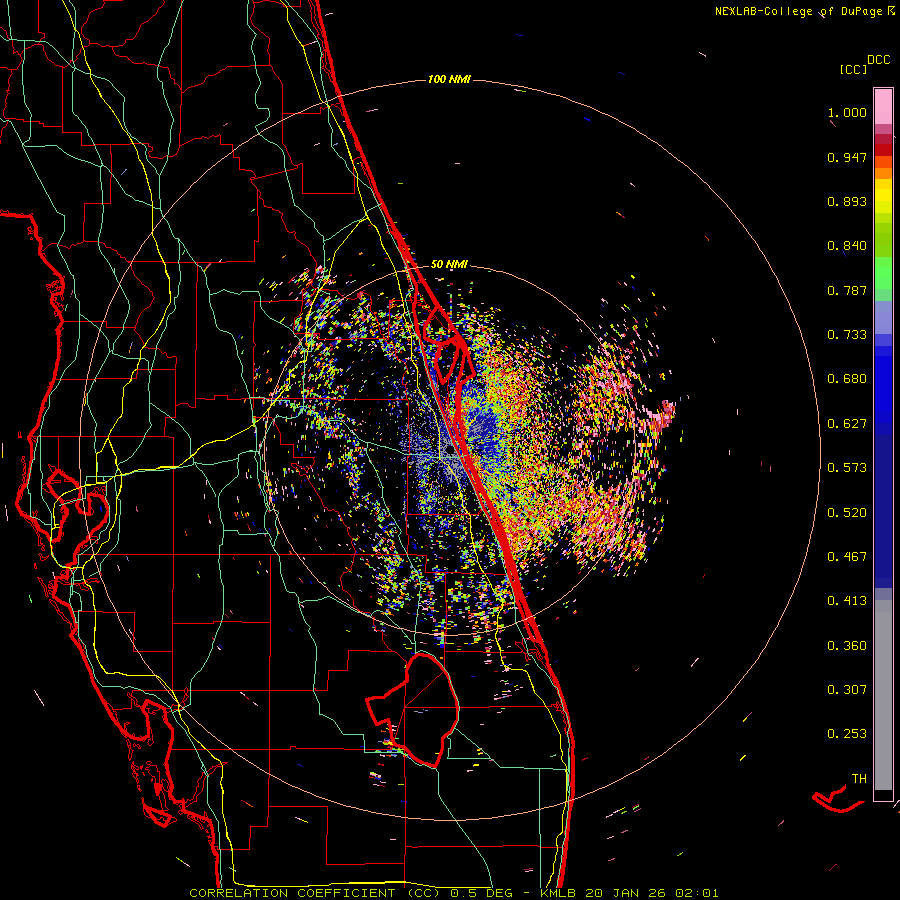Select the 0.680 scale value
The height and width of the screenshot is (900, 900).
click(x=847, y=379)
